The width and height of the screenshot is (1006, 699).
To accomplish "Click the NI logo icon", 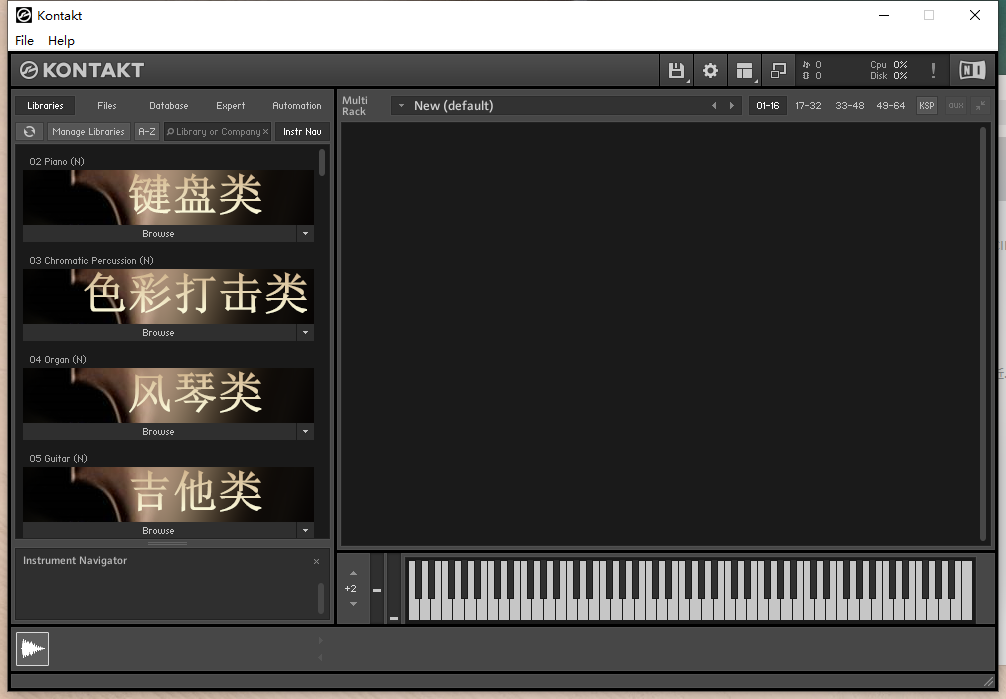I will pos(972,70).
